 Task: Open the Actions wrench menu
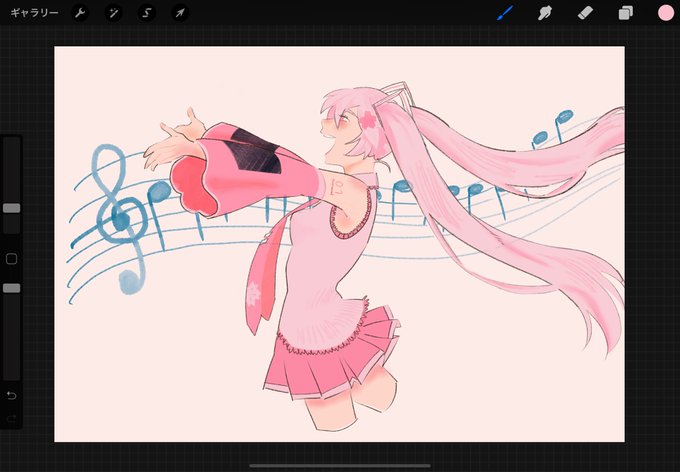pyautogui.click(x=80, y=13)
